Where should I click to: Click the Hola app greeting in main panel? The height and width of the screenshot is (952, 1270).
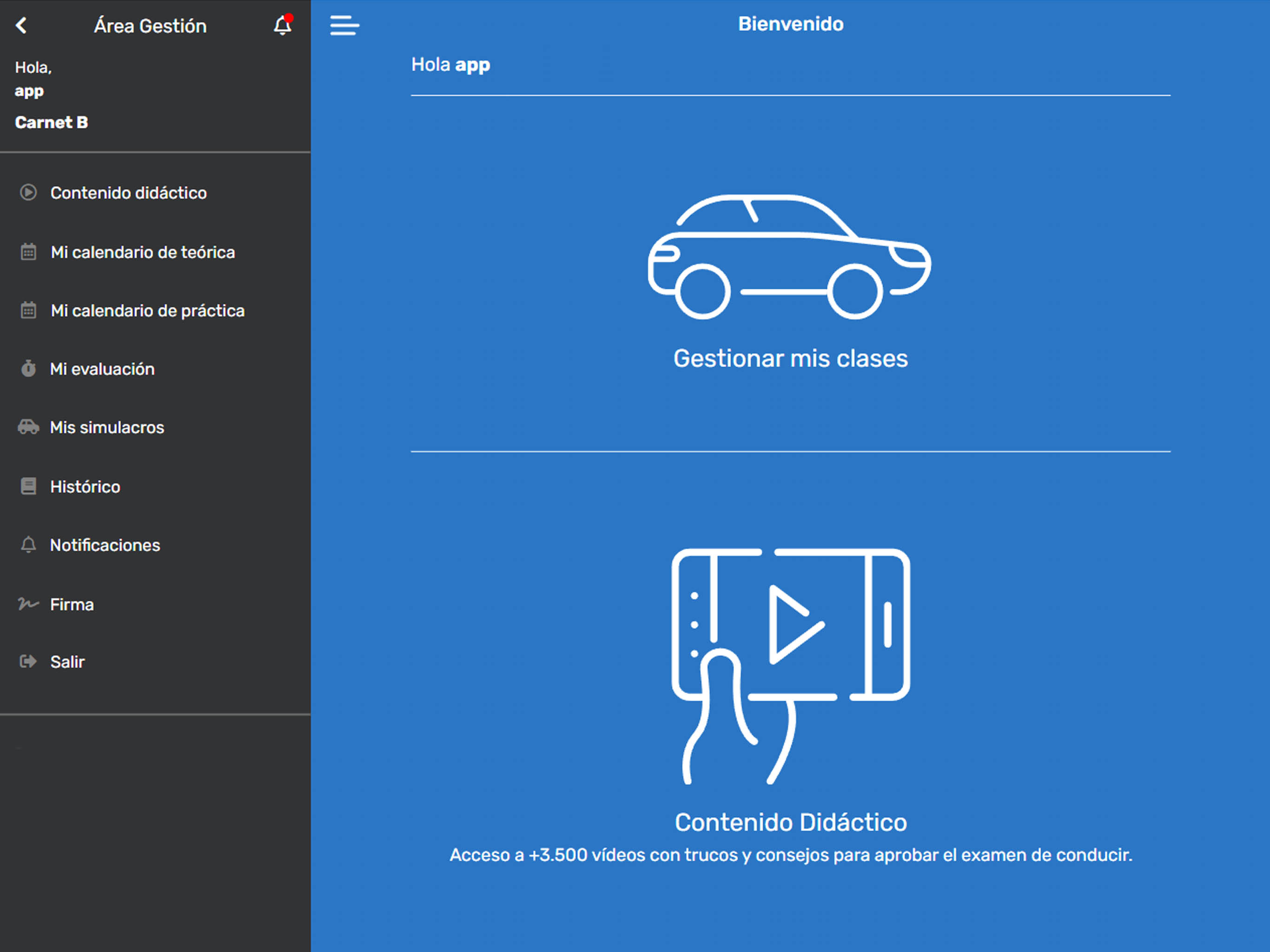coord(451,65)
